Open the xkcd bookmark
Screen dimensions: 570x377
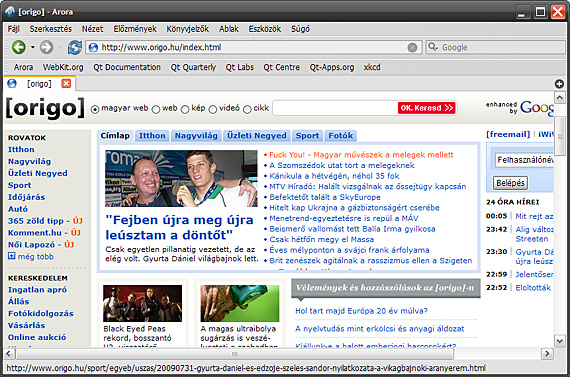(372, 67)
